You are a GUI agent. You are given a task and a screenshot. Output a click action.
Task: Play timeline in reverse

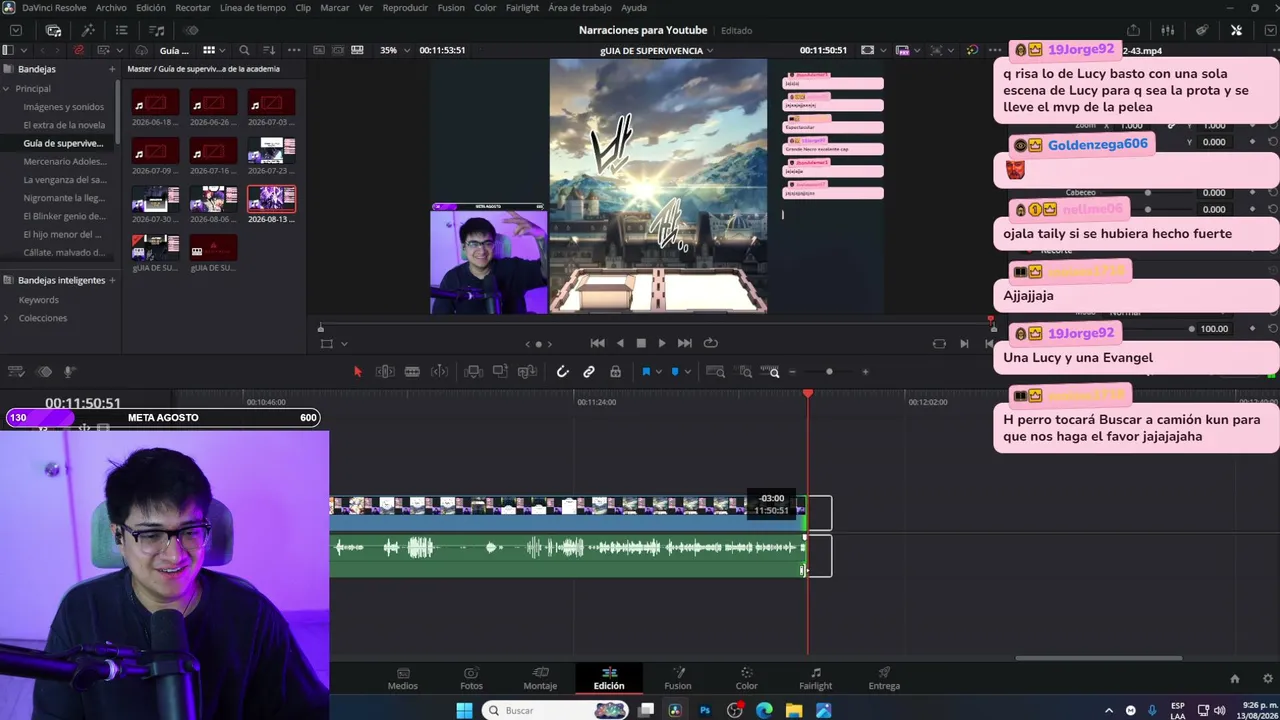(620, 343)
